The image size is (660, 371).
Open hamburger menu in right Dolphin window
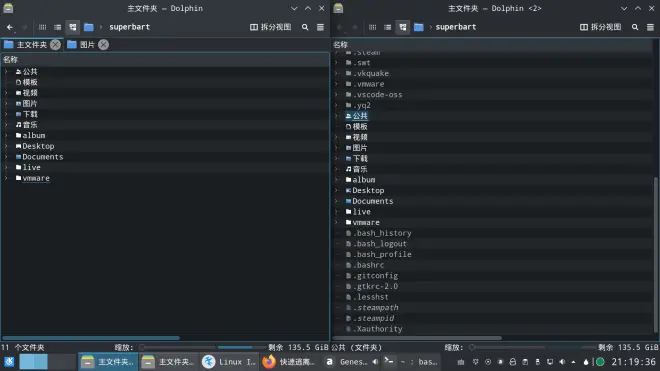tap(650, 27)
